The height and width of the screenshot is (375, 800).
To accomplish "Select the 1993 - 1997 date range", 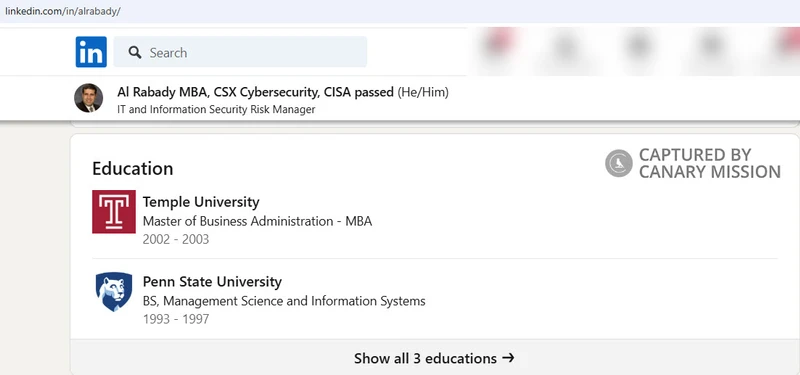I will (176, 319).
